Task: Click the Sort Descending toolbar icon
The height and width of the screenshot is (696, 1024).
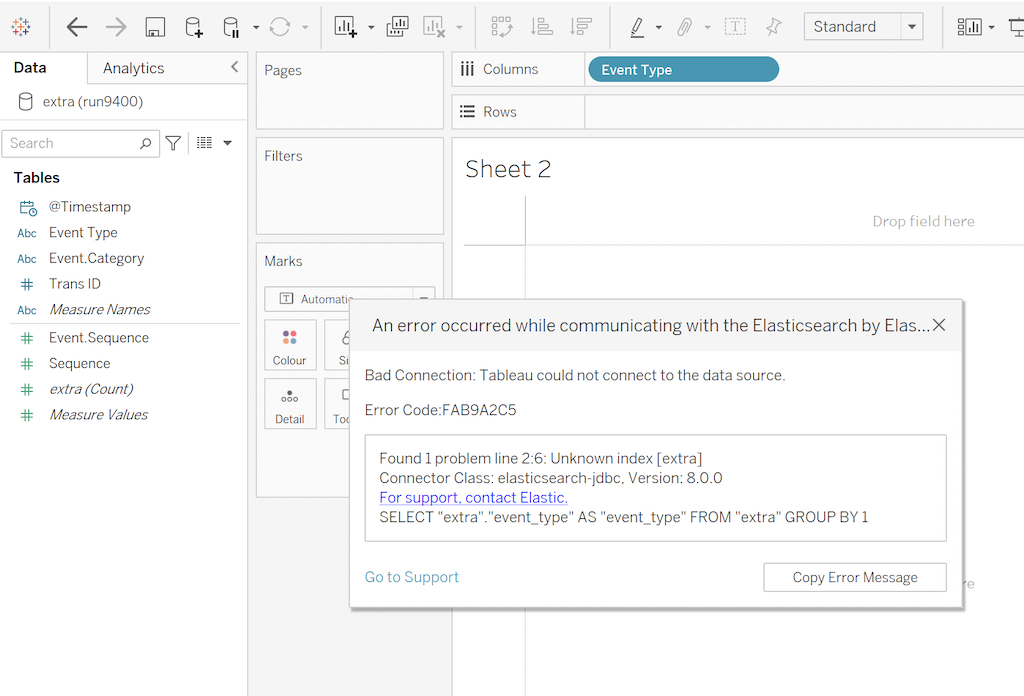Action: coord(581,27)
